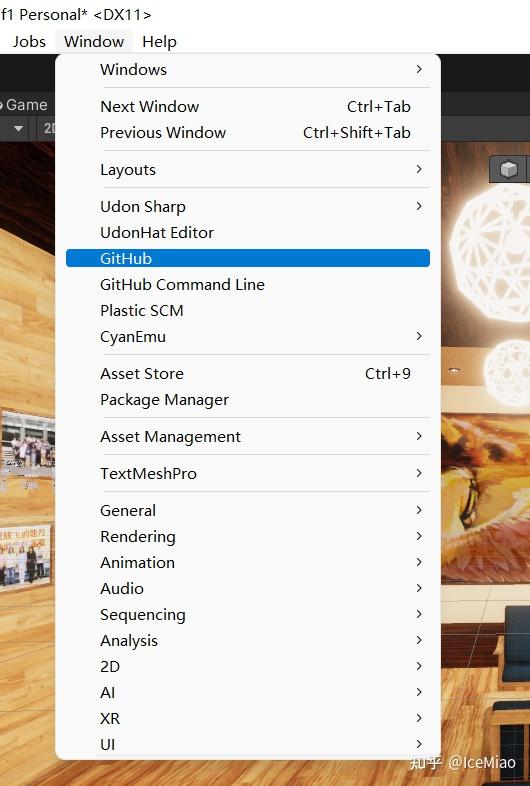Open Plastic SCM window
This screenshot has width=530, height=786.
click(x=248, y=310)
